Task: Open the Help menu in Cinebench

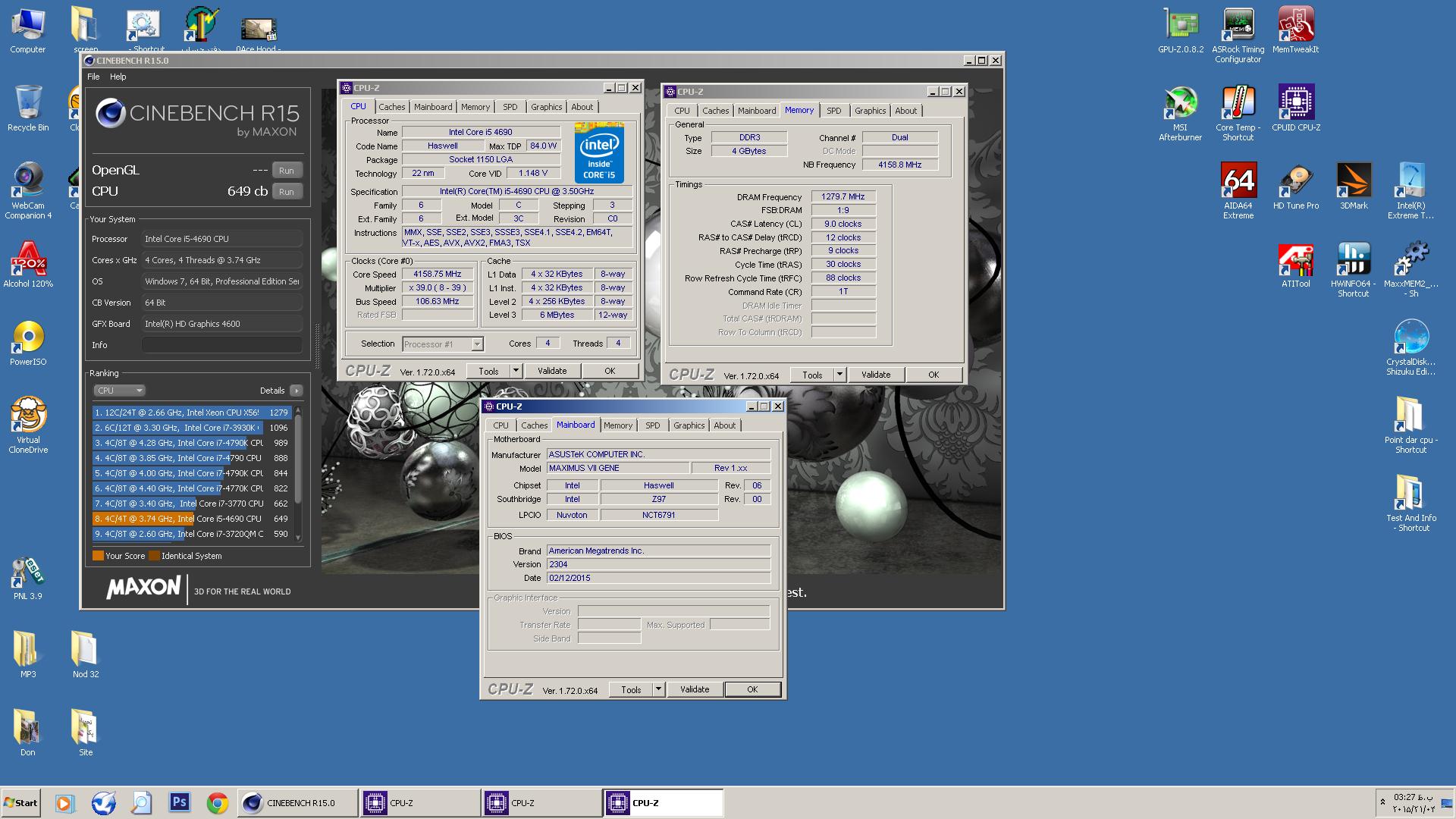Action: pos(118,77)
